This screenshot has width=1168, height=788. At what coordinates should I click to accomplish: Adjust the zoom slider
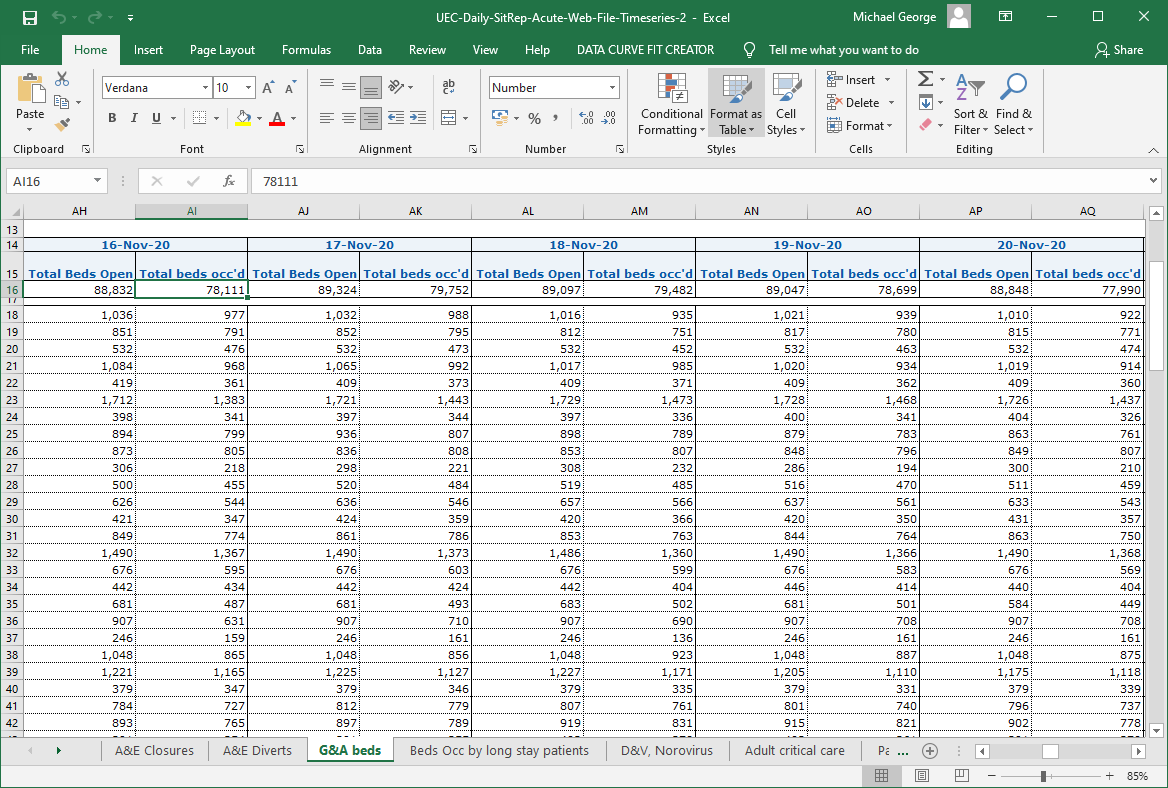pyautogui.click(x=1043, y=776)
